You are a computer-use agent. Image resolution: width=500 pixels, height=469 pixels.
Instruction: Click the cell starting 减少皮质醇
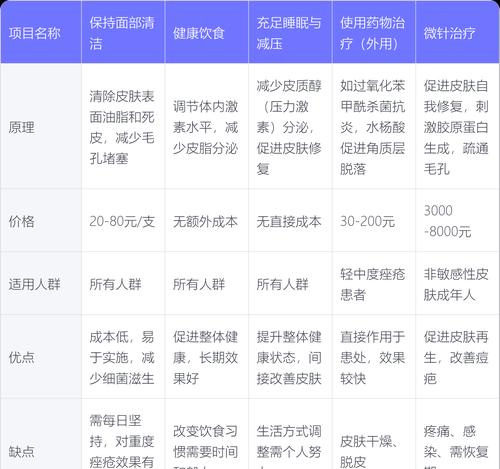289,127
